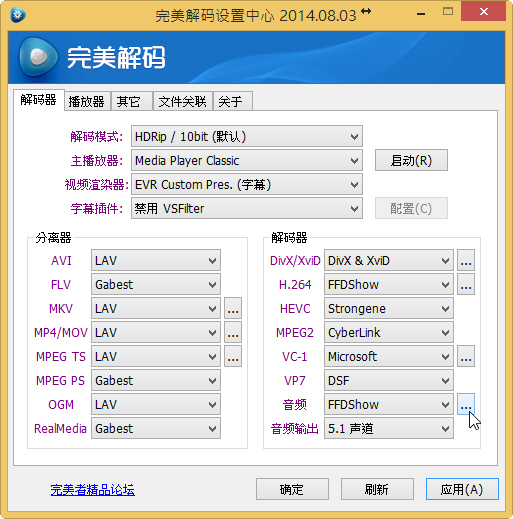
Task: Click the 刷新 button
Action: coord(377,489)
